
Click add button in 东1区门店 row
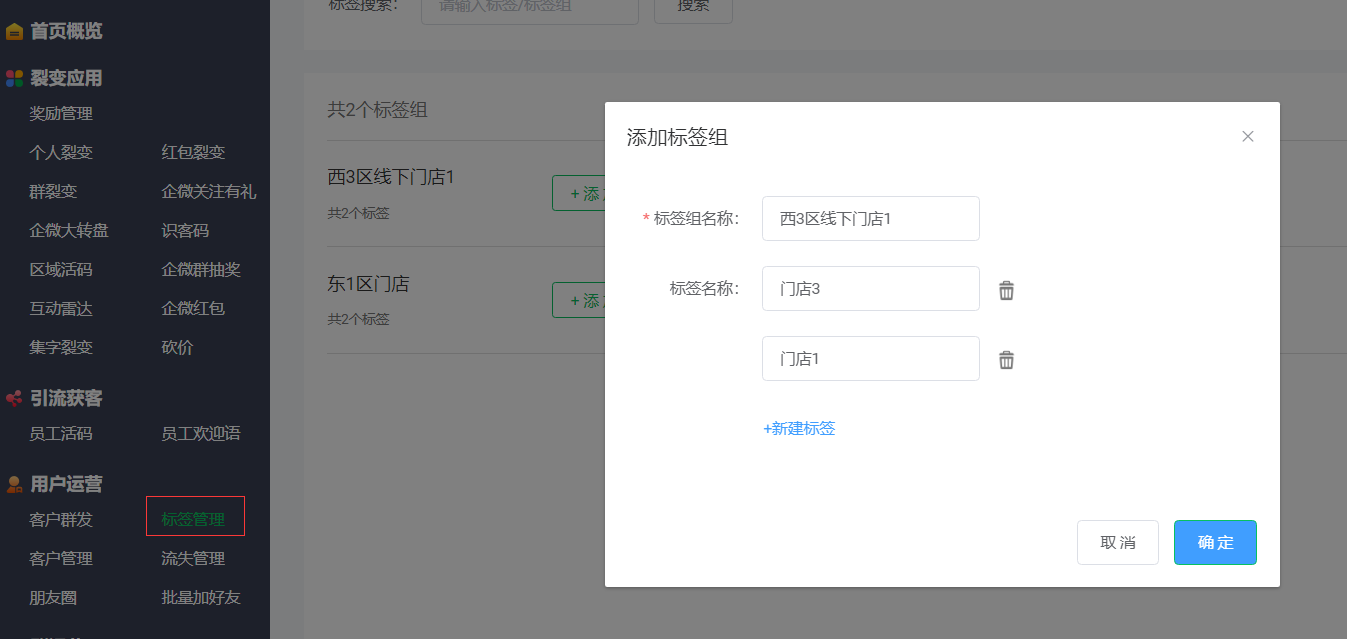(x=579, y=300)
